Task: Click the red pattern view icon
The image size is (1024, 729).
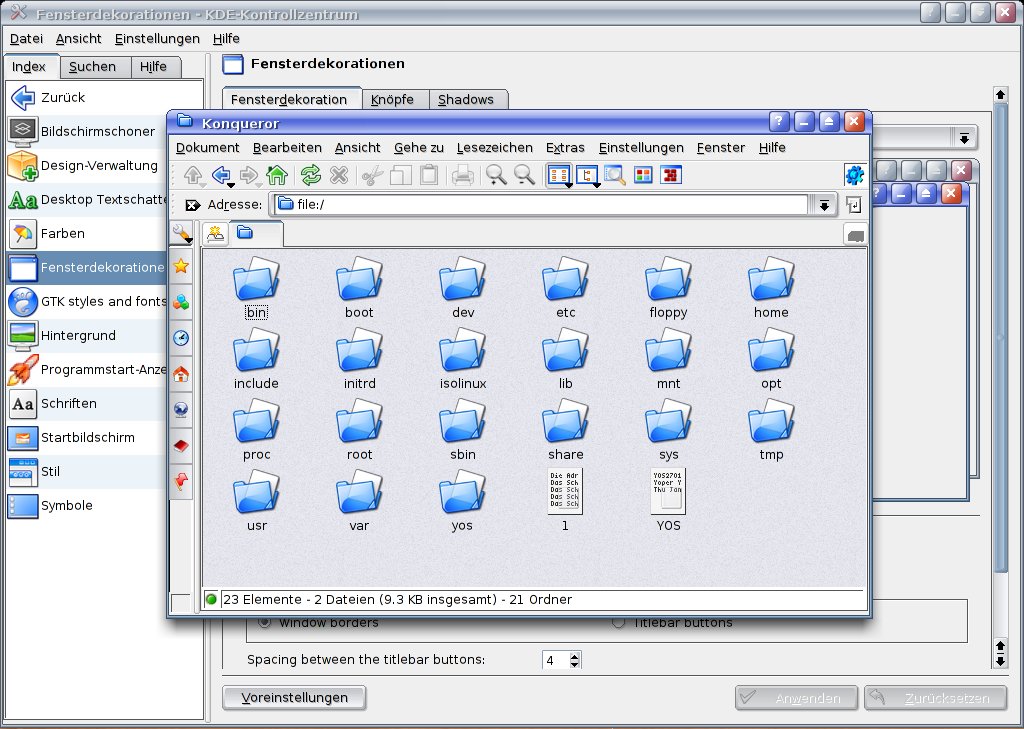Action: [x=671, y=175]
